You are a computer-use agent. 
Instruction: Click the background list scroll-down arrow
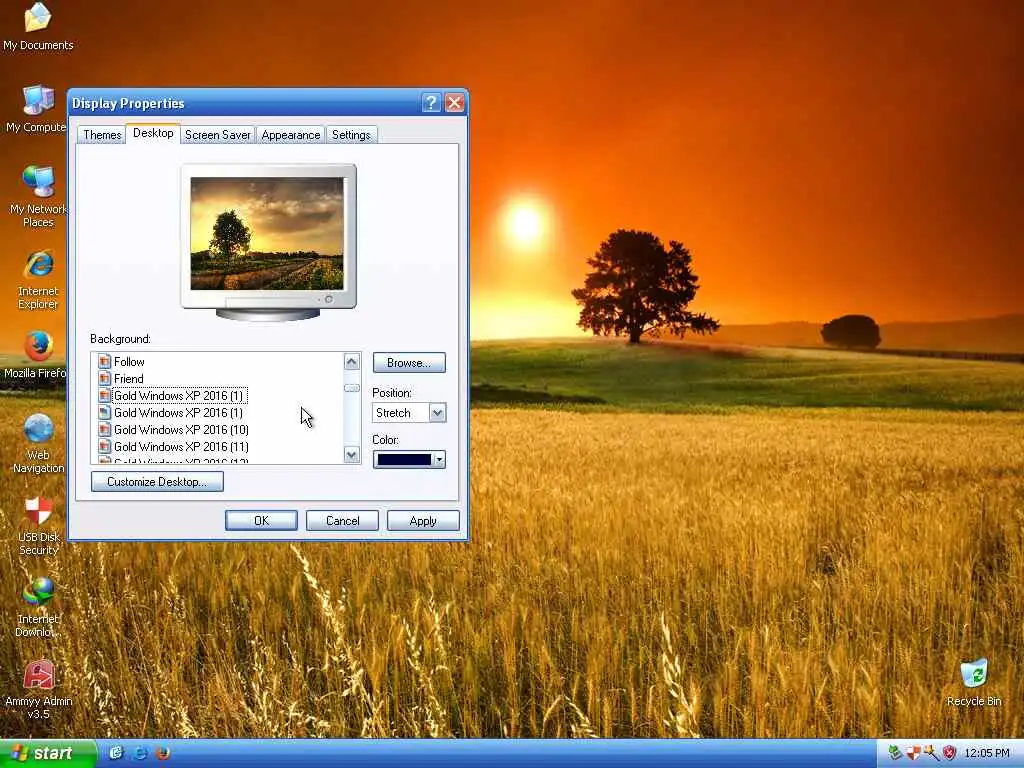(351, 455)
